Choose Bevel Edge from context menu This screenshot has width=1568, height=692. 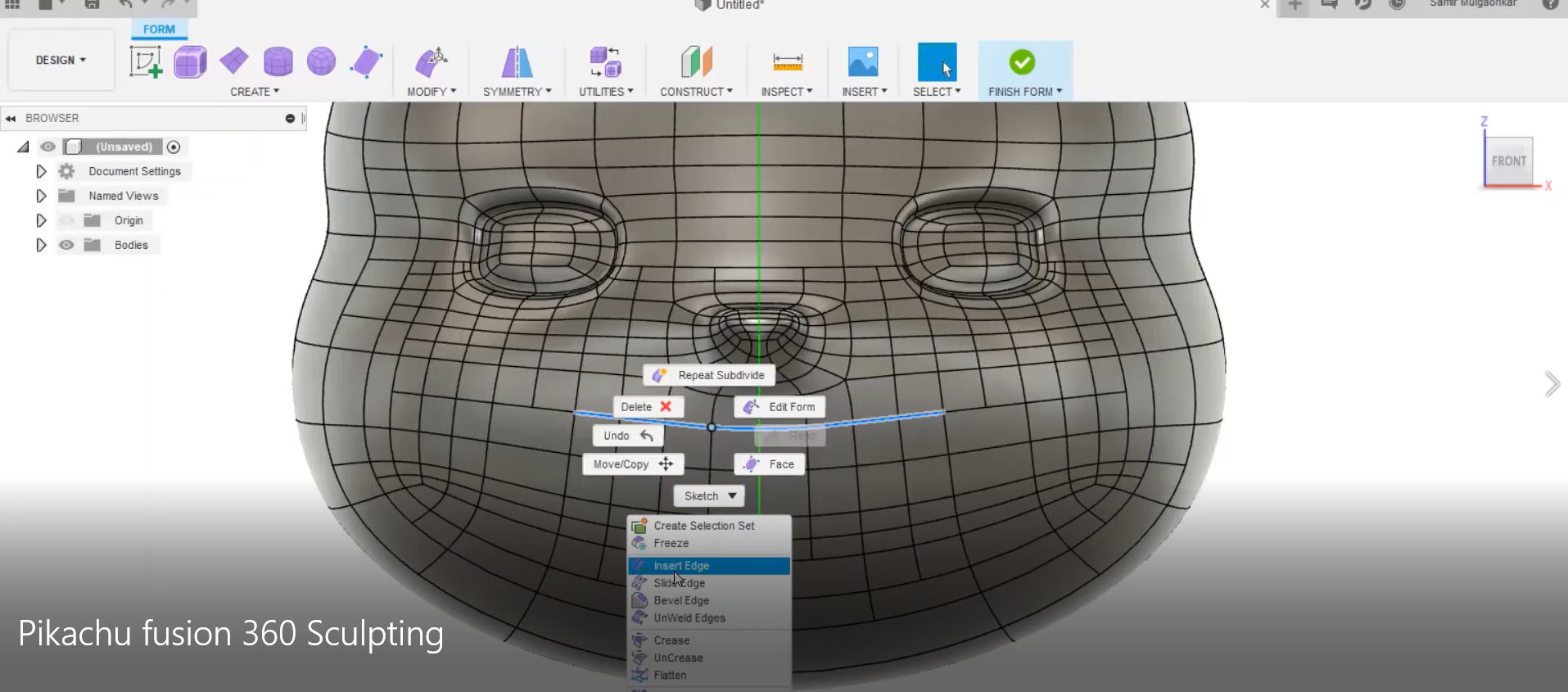[x=708, y=600]
